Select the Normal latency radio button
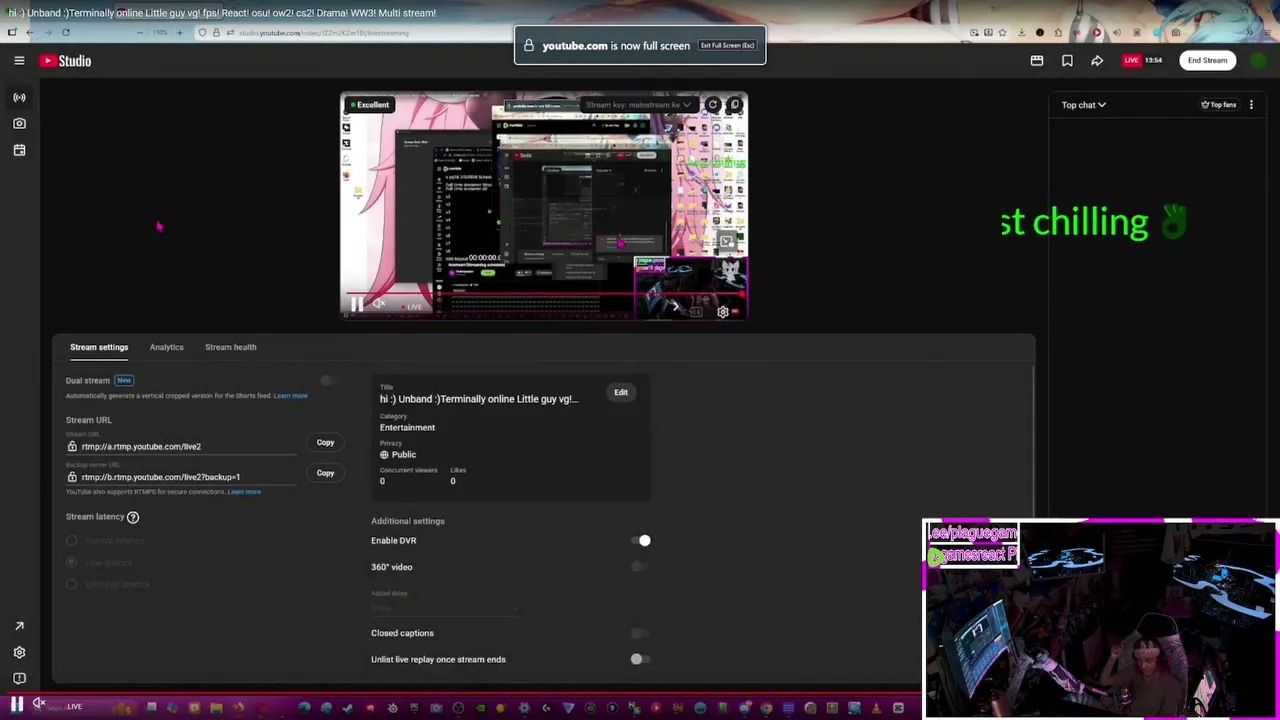1280x720 pixels. [71, 541]
